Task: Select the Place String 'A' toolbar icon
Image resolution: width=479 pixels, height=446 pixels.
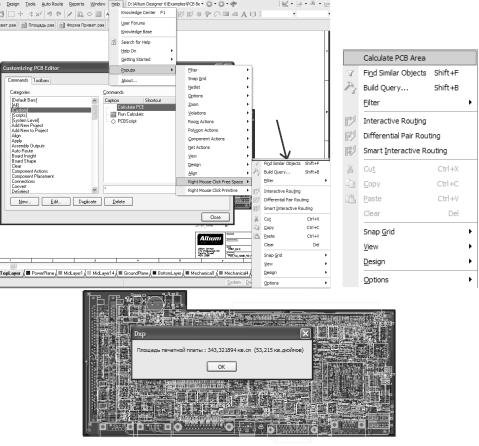Action: [244, 14]
